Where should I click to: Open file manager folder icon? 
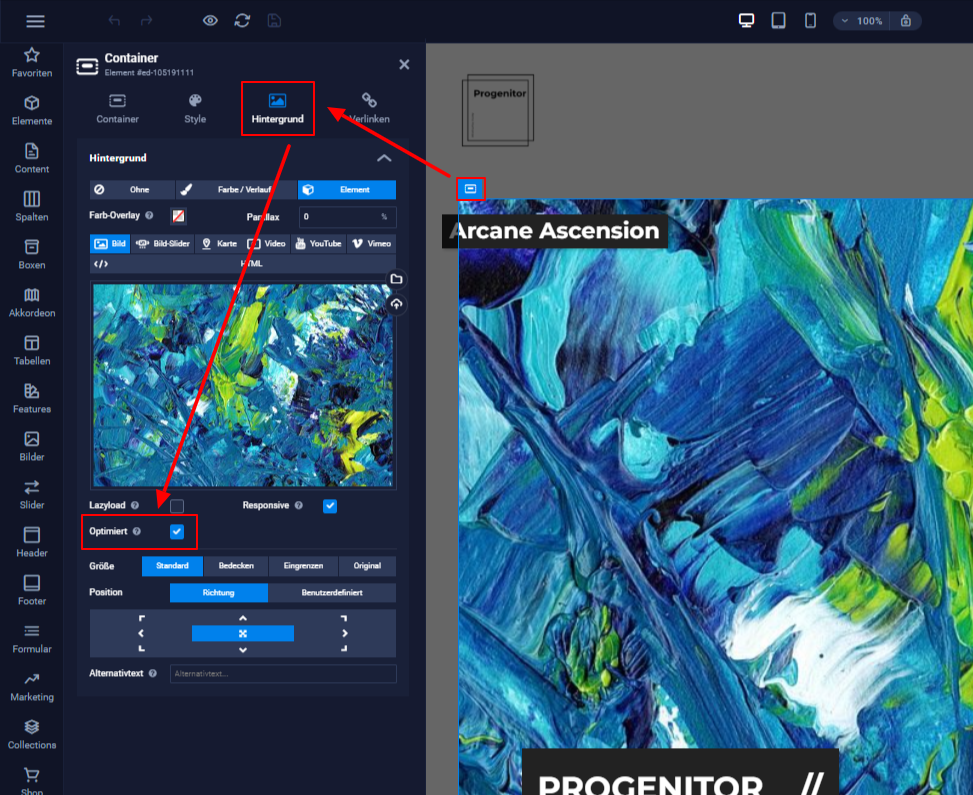[397, 279]
